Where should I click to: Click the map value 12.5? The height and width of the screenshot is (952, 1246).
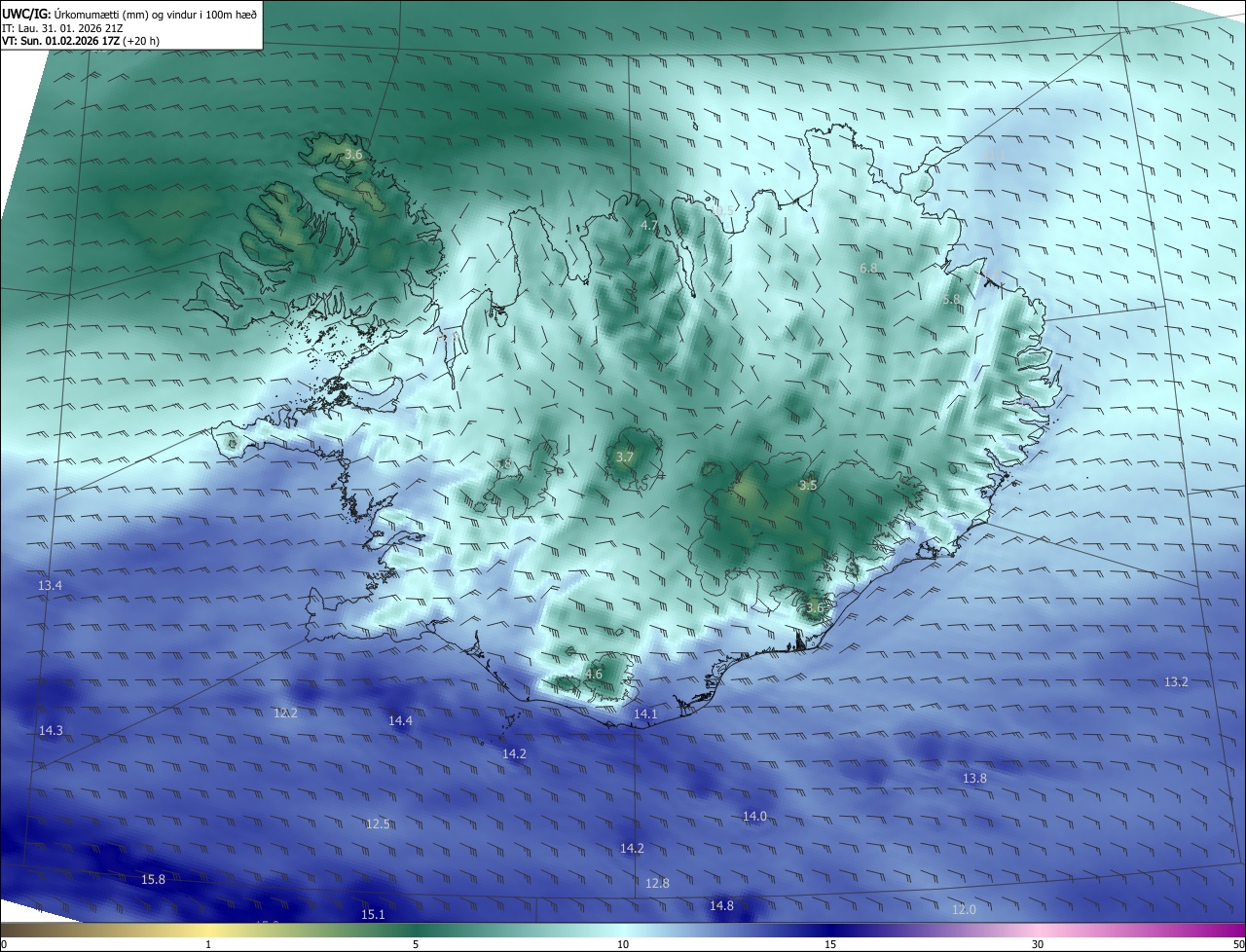[x=378, y=824]
